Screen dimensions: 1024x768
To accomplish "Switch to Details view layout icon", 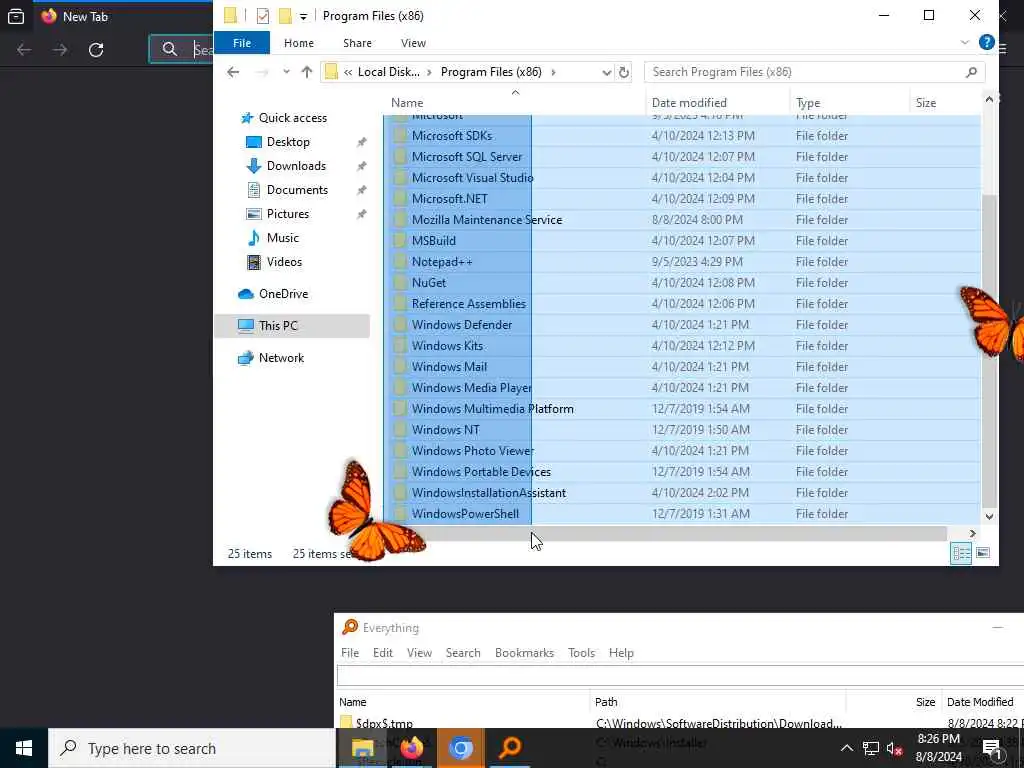I will [x=961, y=554].
